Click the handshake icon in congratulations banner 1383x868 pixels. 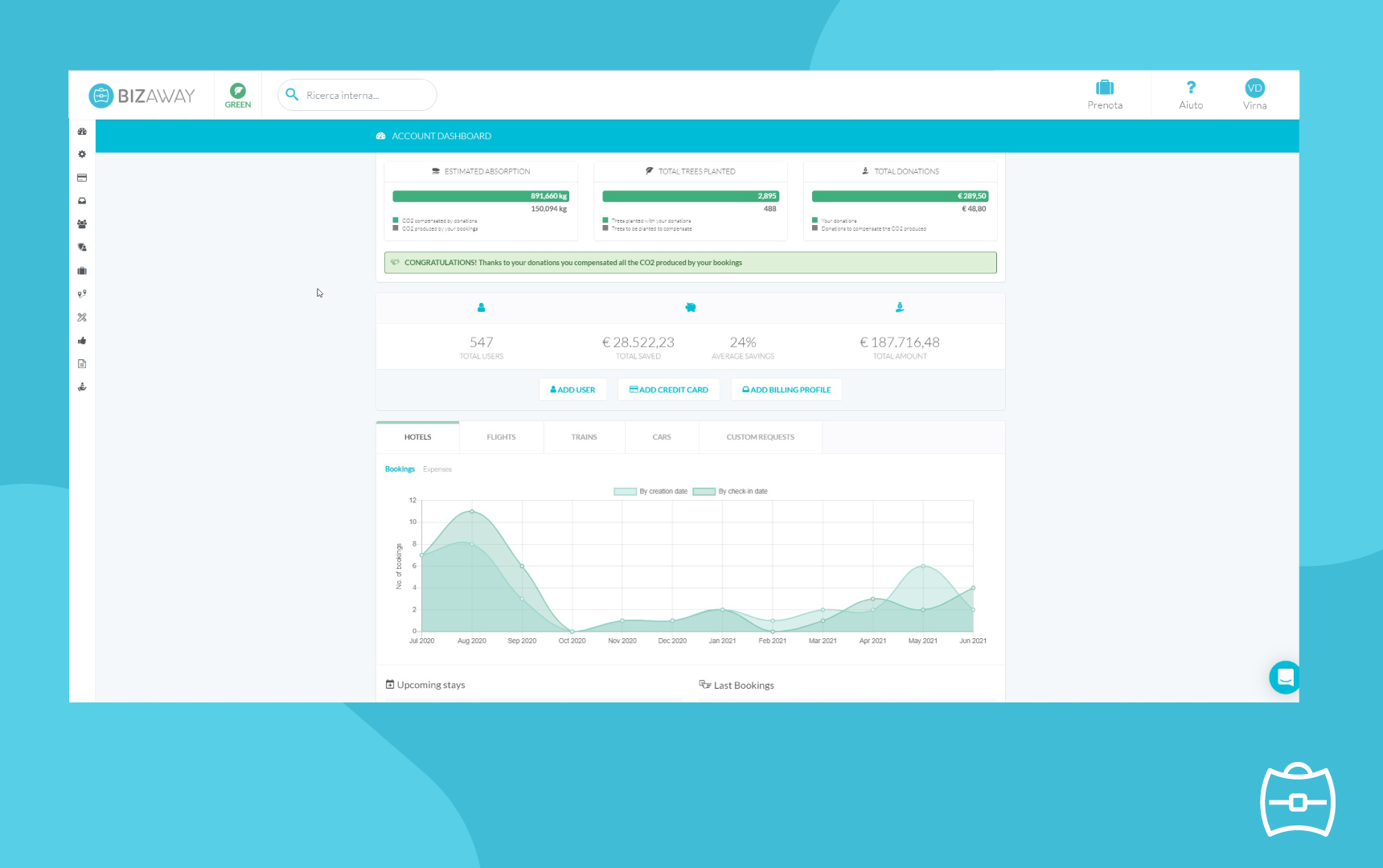pos(395,262)
